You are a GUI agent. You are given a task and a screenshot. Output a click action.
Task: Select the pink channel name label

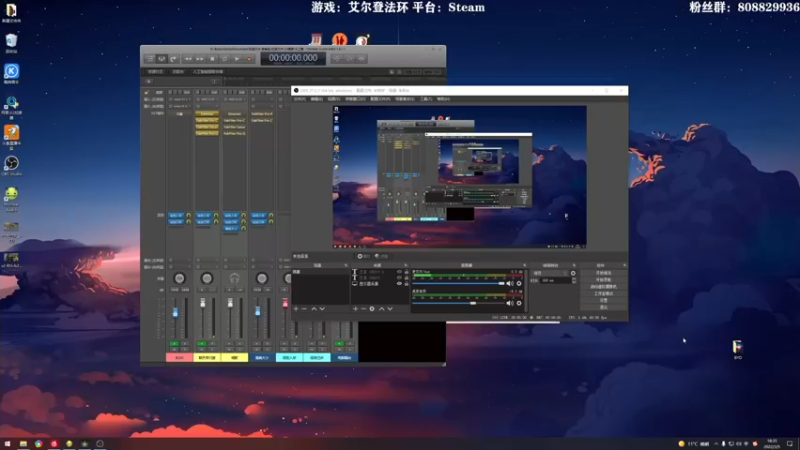[179, 358]
